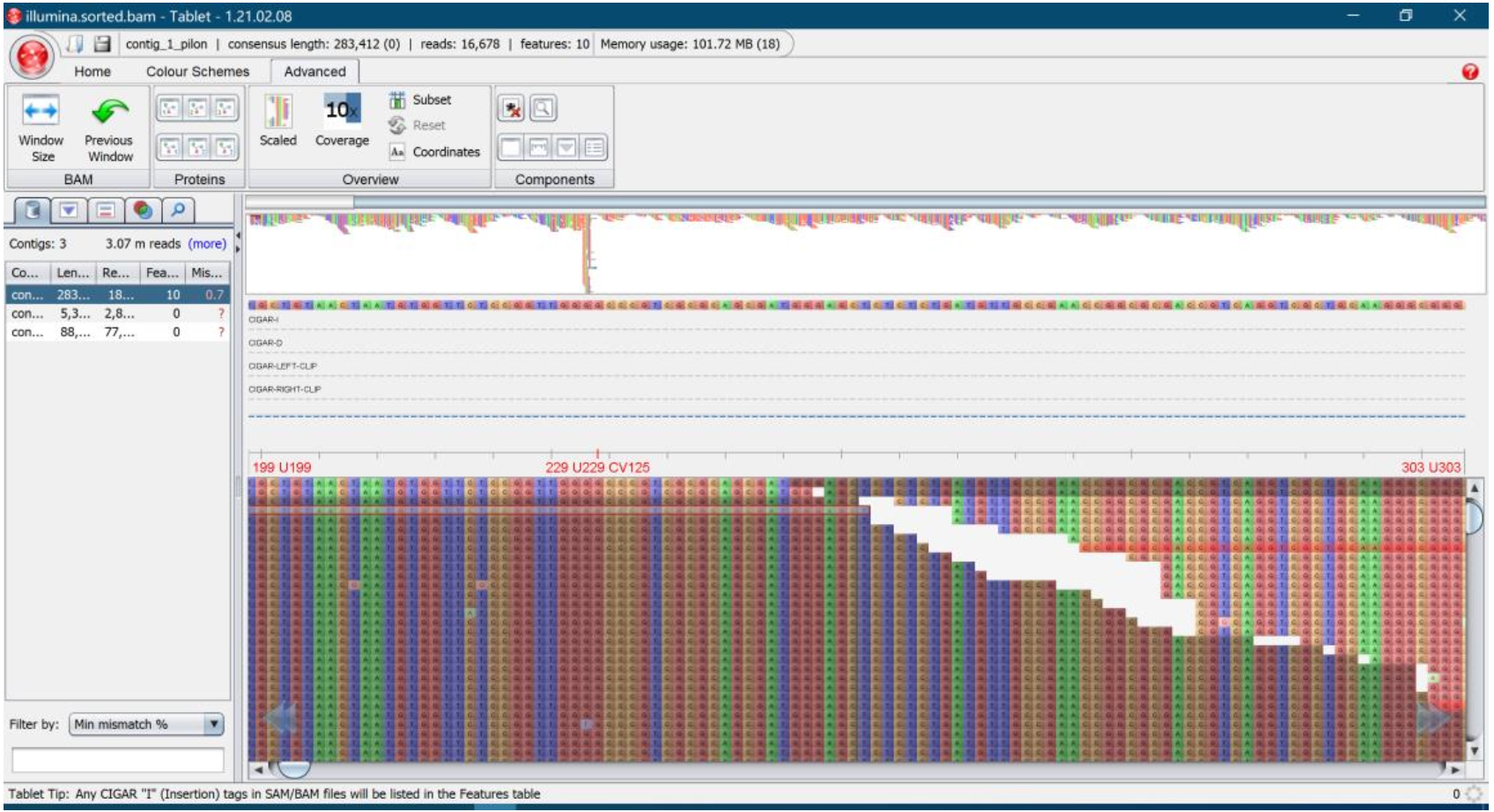Toggle Coordinates overview option
This screenshot has width=1494, height=812.
tap(435, 151)
